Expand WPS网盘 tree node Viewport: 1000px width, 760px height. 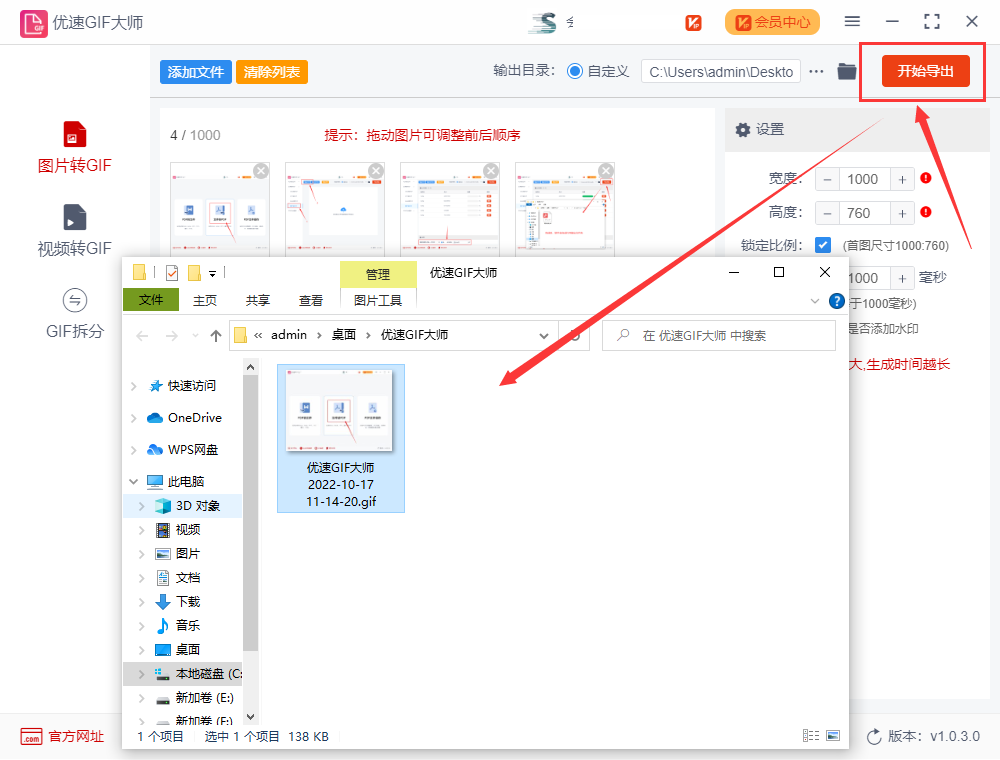pyautogui.click(x=133, y=450)
